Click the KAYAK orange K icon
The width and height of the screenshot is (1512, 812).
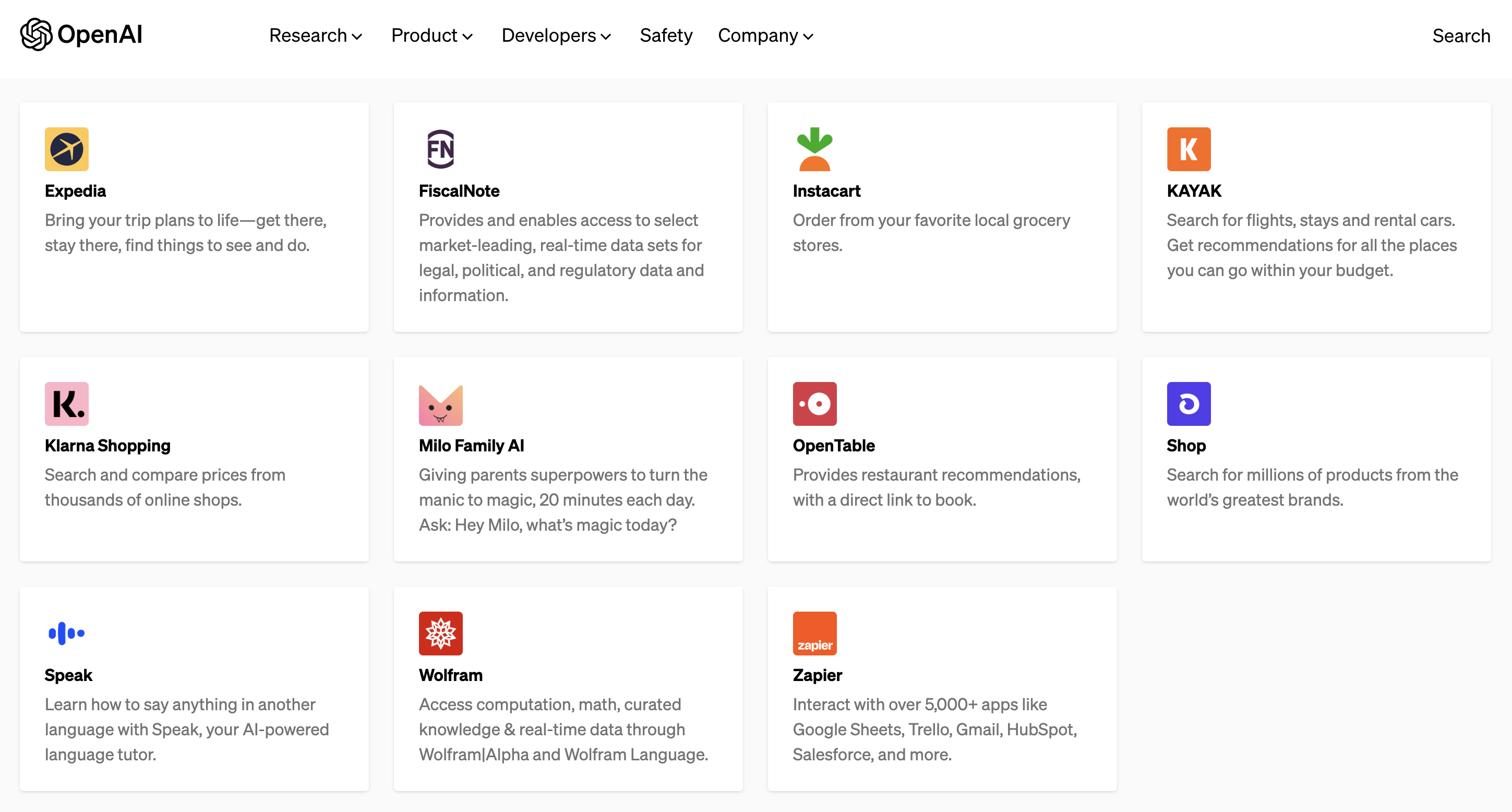click(x=1189, y=149)
